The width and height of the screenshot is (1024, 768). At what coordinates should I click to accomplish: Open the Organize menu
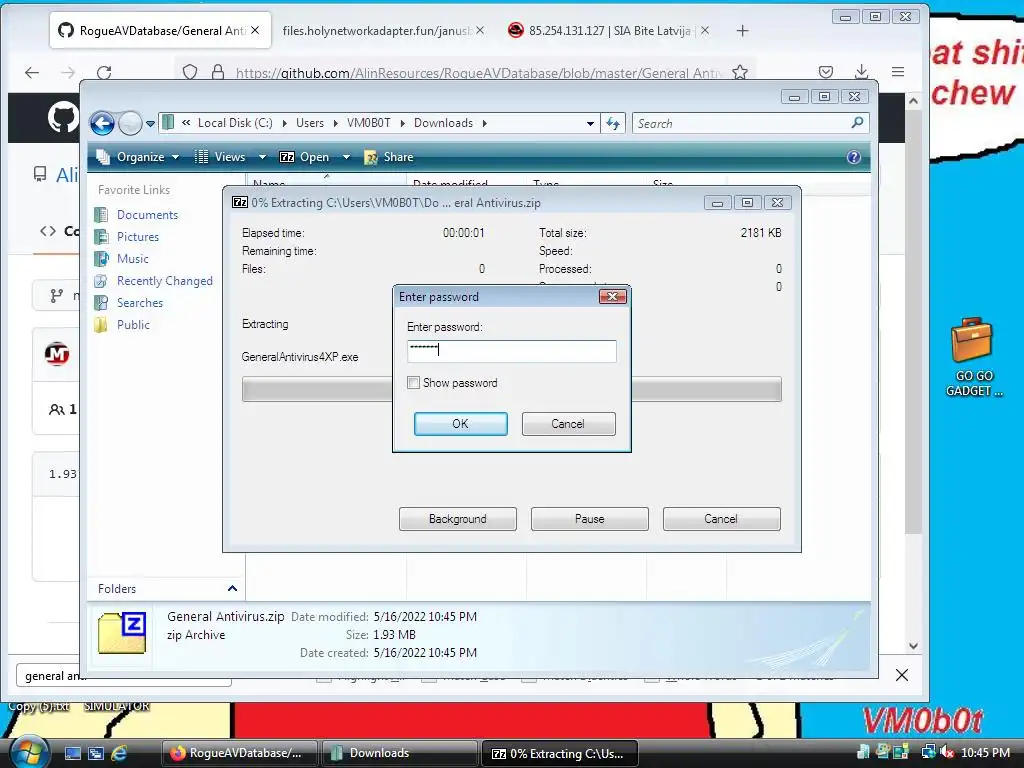click(138, 157)
